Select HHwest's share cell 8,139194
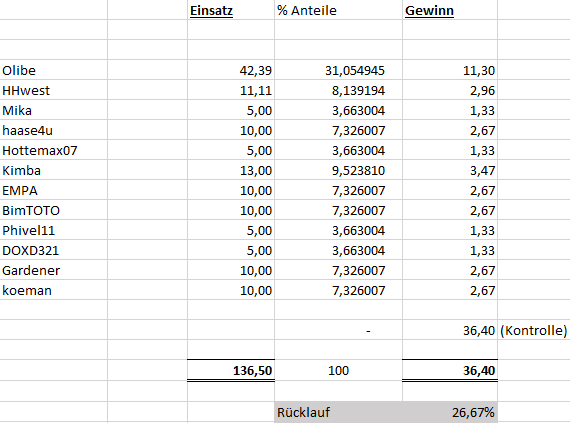 point(338,90)
